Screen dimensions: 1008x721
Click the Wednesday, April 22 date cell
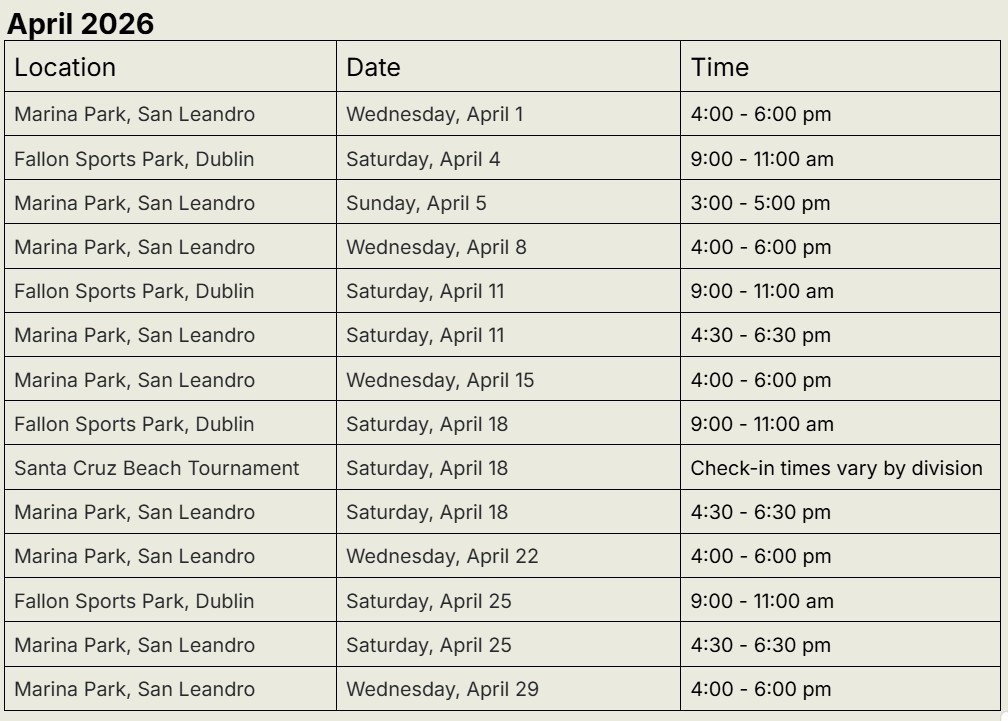point(442,556)
